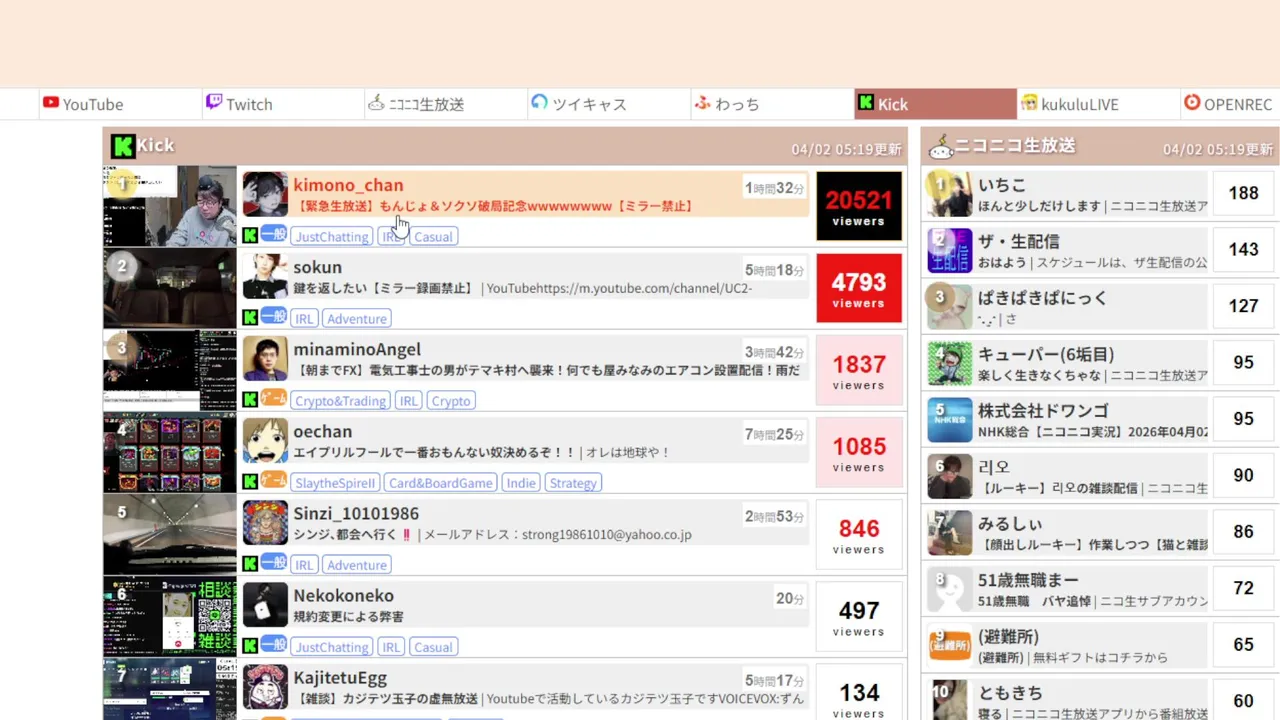Image resolution: width=1280 pixels, height=720 pixels.
Task: Click Crypto&Trading tag
Action: pos(340,401)
